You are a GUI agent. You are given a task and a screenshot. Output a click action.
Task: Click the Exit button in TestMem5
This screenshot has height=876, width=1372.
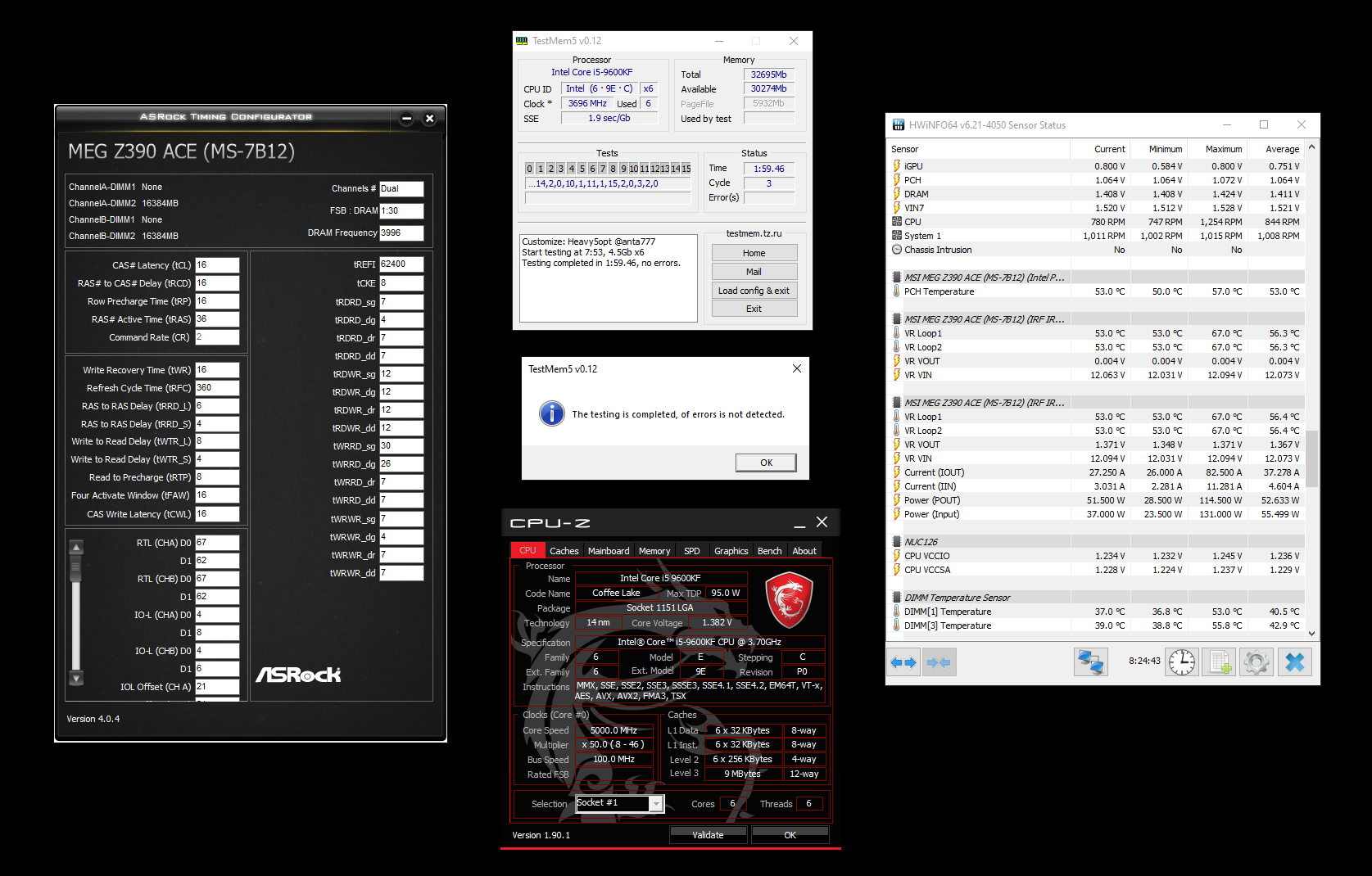[754, 309]
